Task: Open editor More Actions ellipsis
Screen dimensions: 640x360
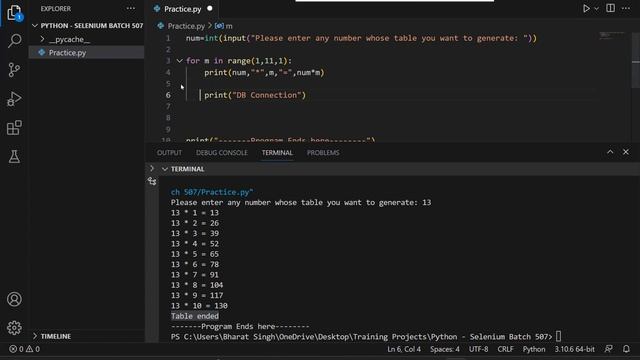Action: [x=626, y=8]
